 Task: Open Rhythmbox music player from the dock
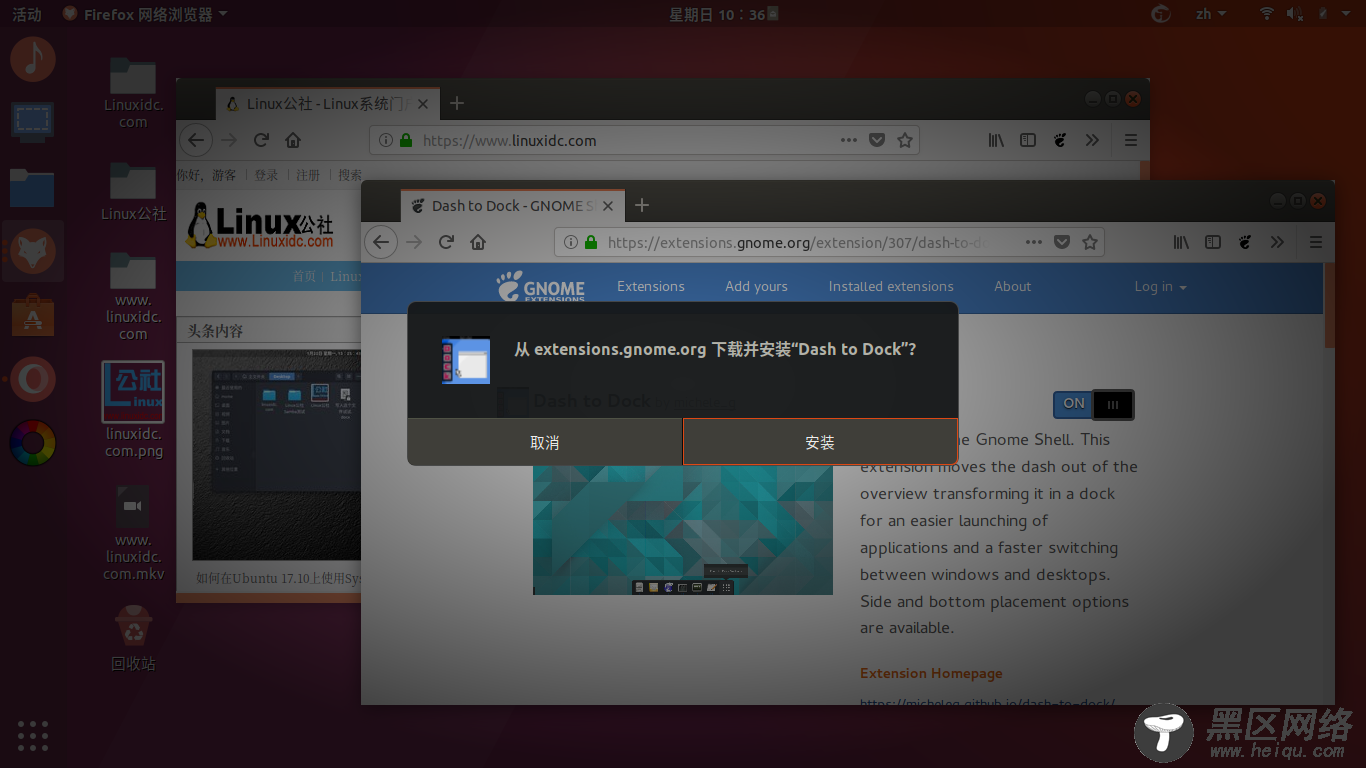33,59
